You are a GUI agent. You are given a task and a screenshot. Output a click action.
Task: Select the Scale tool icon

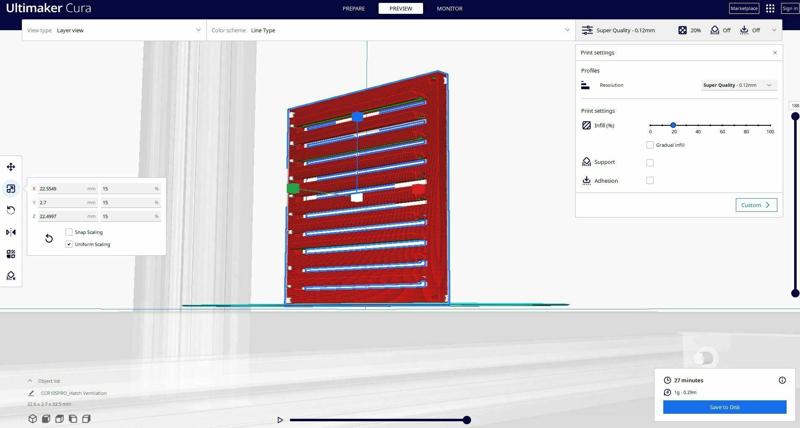click(11, 189)
